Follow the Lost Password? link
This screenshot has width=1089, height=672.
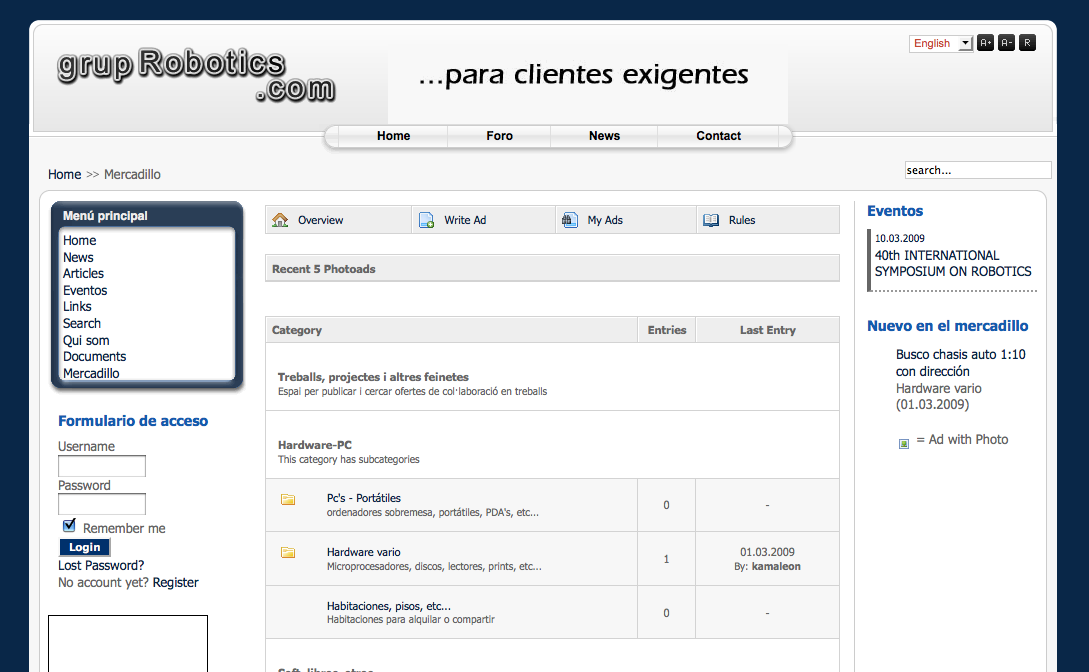tap(101, 566)
